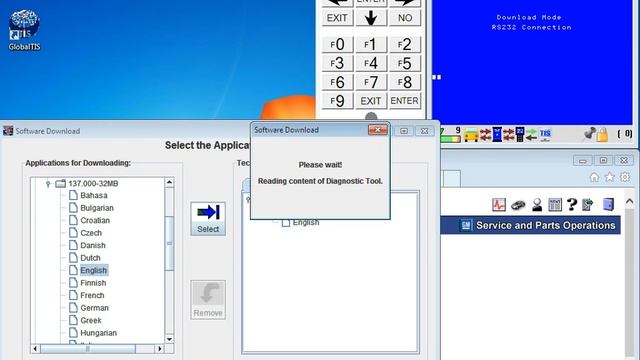Select highlighted English in the applications tree
The height and width of the screenshot is (360, 640).
[x=93, y=270]
